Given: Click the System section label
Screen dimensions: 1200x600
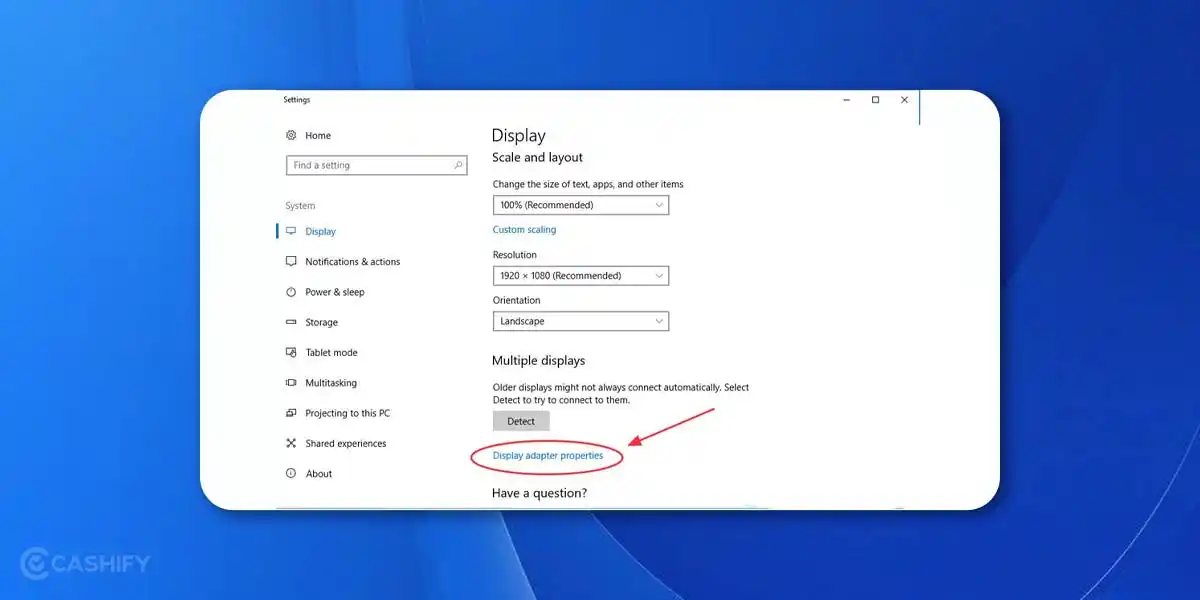Looking at the screenshot, I should [x=300, y=206].
